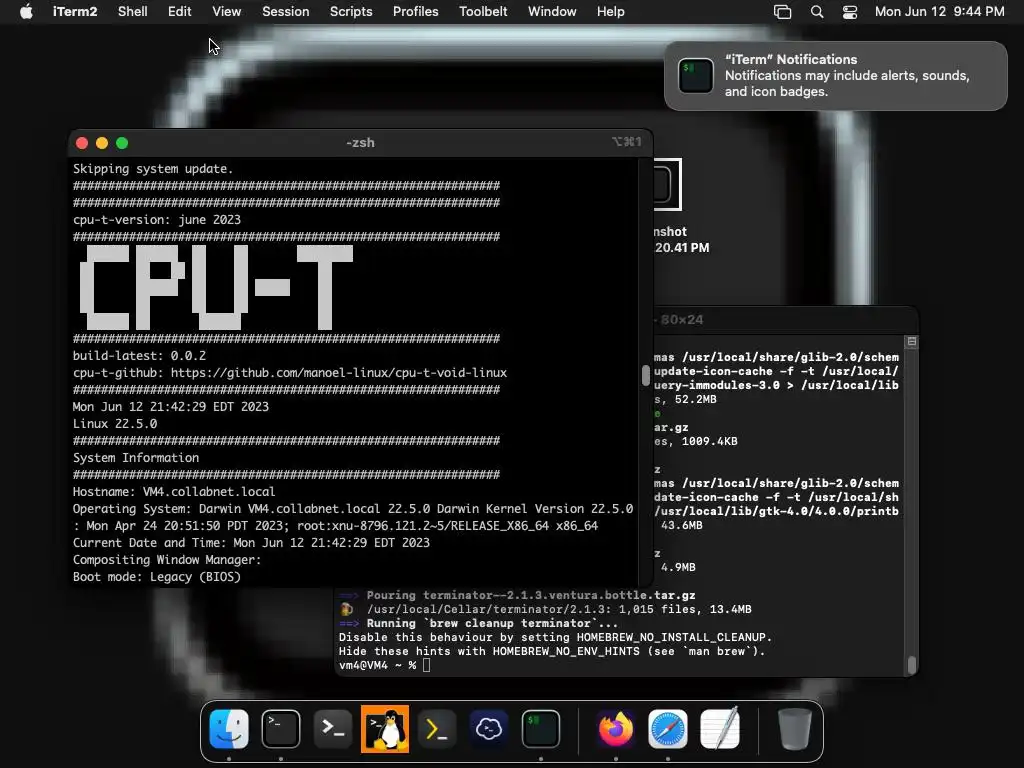Open the Toolbelt menu
The image size is (1024, 768).
click(x=483, y=12)
